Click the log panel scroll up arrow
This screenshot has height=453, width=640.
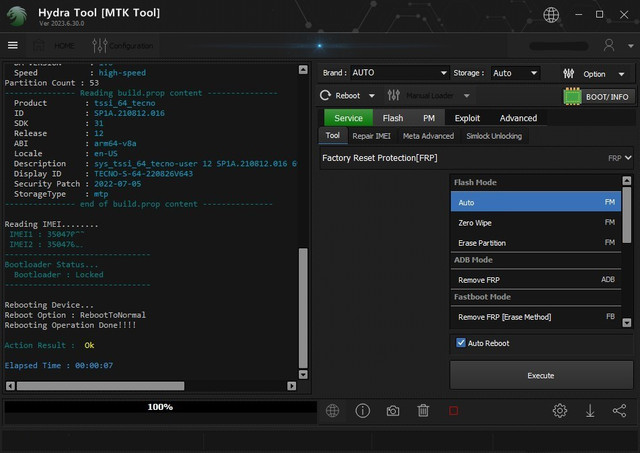(303, 70)
